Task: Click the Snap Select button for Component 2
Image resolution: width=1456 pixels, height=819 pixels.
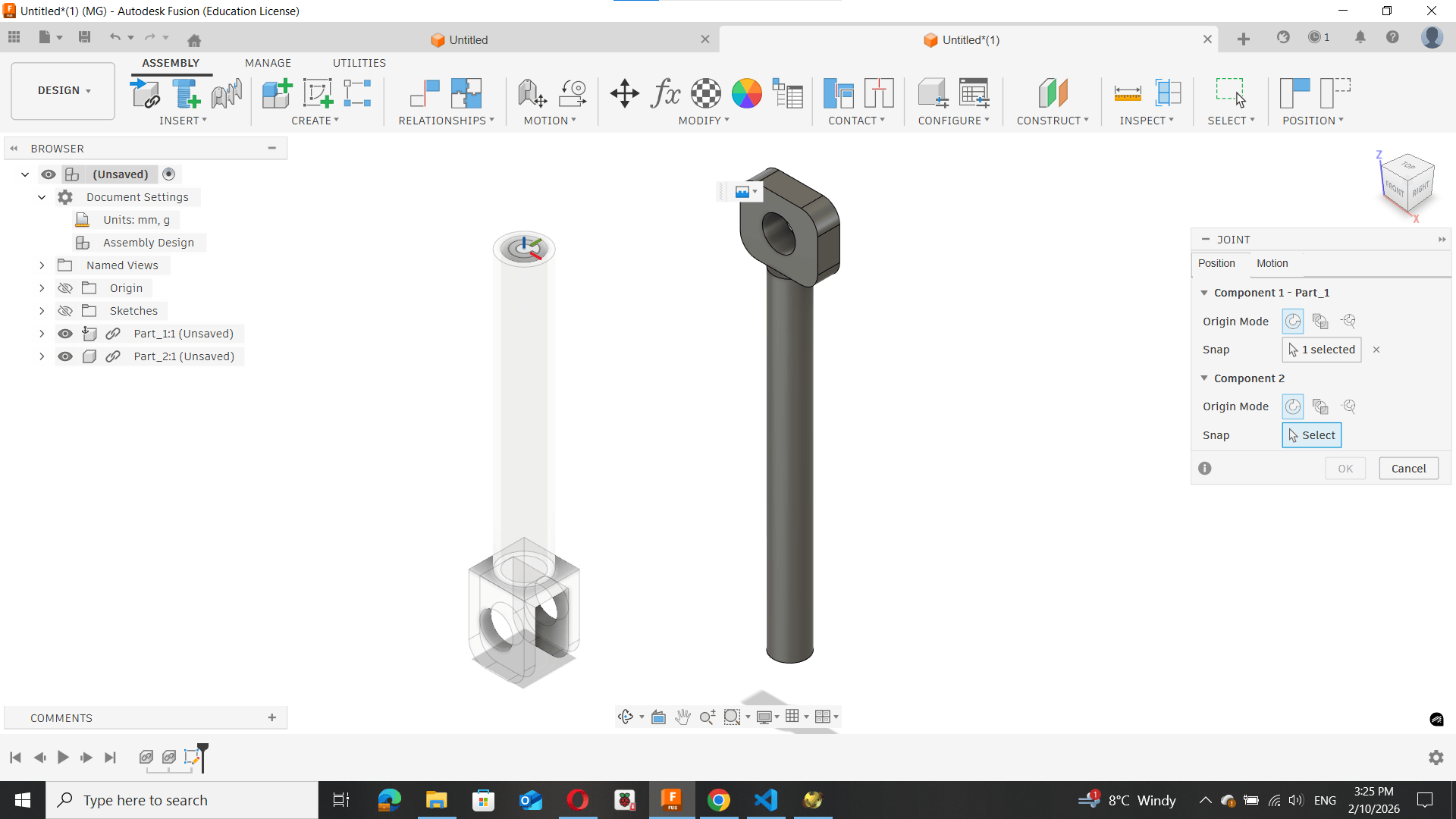Action: point(1311,435)
